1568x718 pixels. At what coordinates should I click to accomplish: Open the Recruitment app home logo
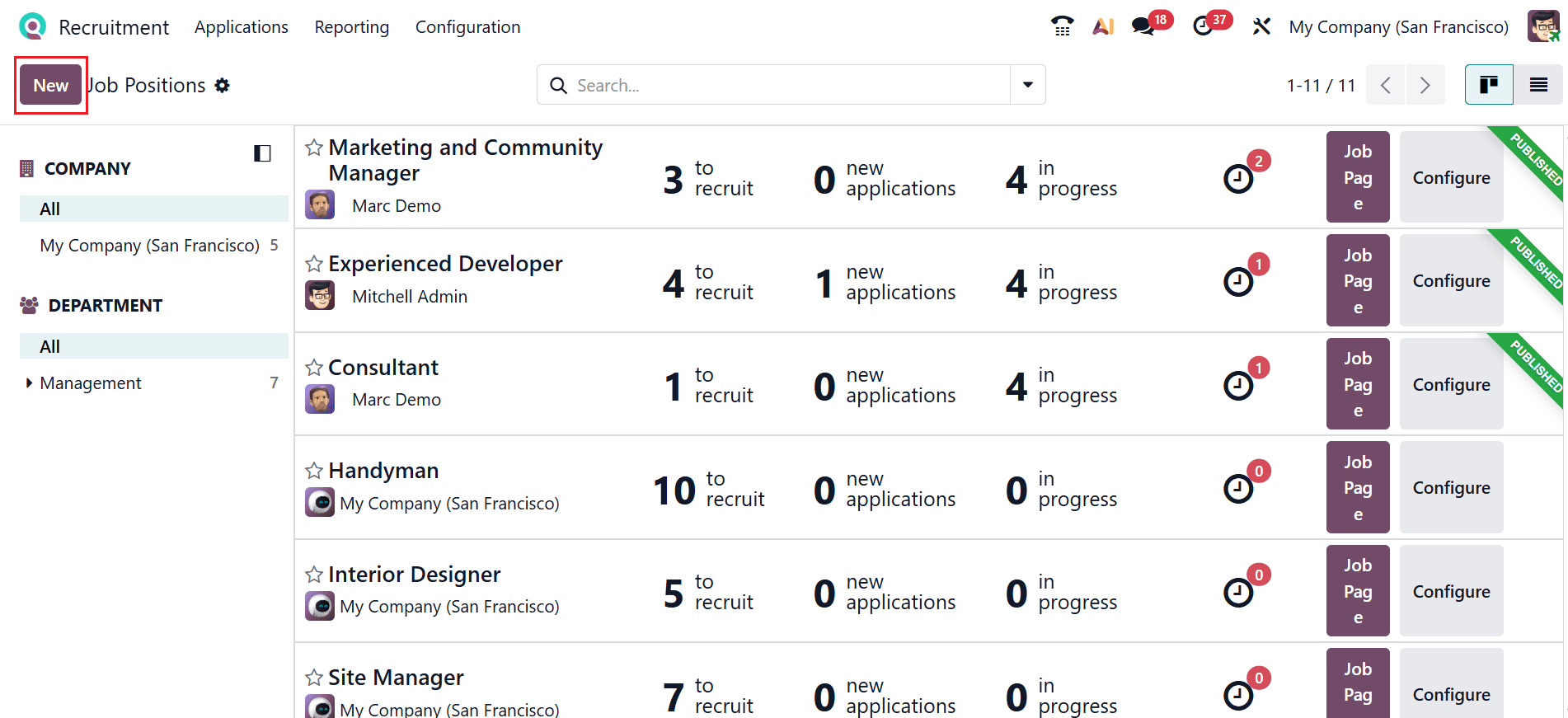click(x=32, y=27)
